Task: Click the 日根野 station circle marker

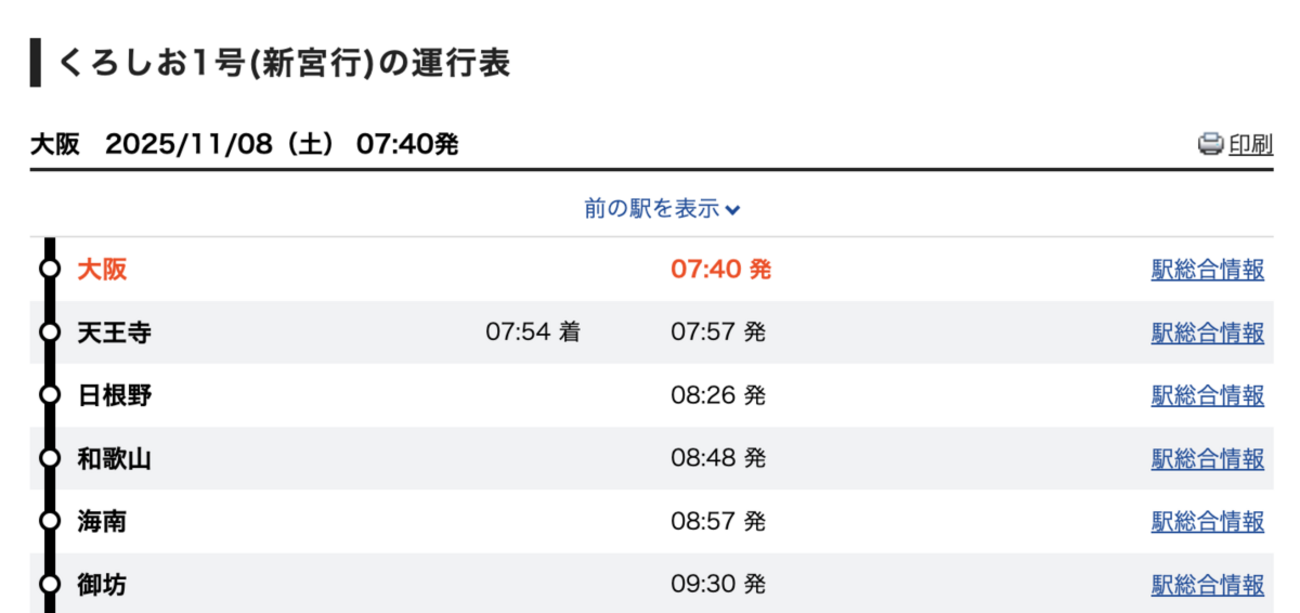Action: [x=49, y=395]
